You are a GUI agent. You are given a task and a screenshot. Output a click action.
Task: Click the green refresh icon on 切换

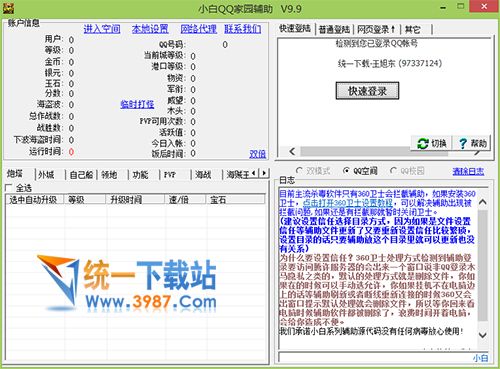click(x=423, y=144)
